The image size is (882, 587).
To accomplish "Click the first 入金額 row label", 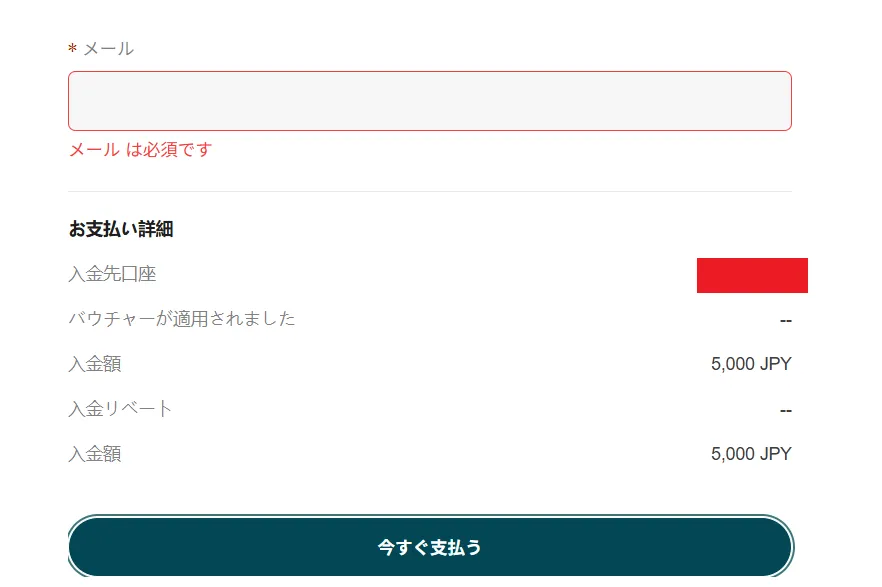I will pos(96,364).
